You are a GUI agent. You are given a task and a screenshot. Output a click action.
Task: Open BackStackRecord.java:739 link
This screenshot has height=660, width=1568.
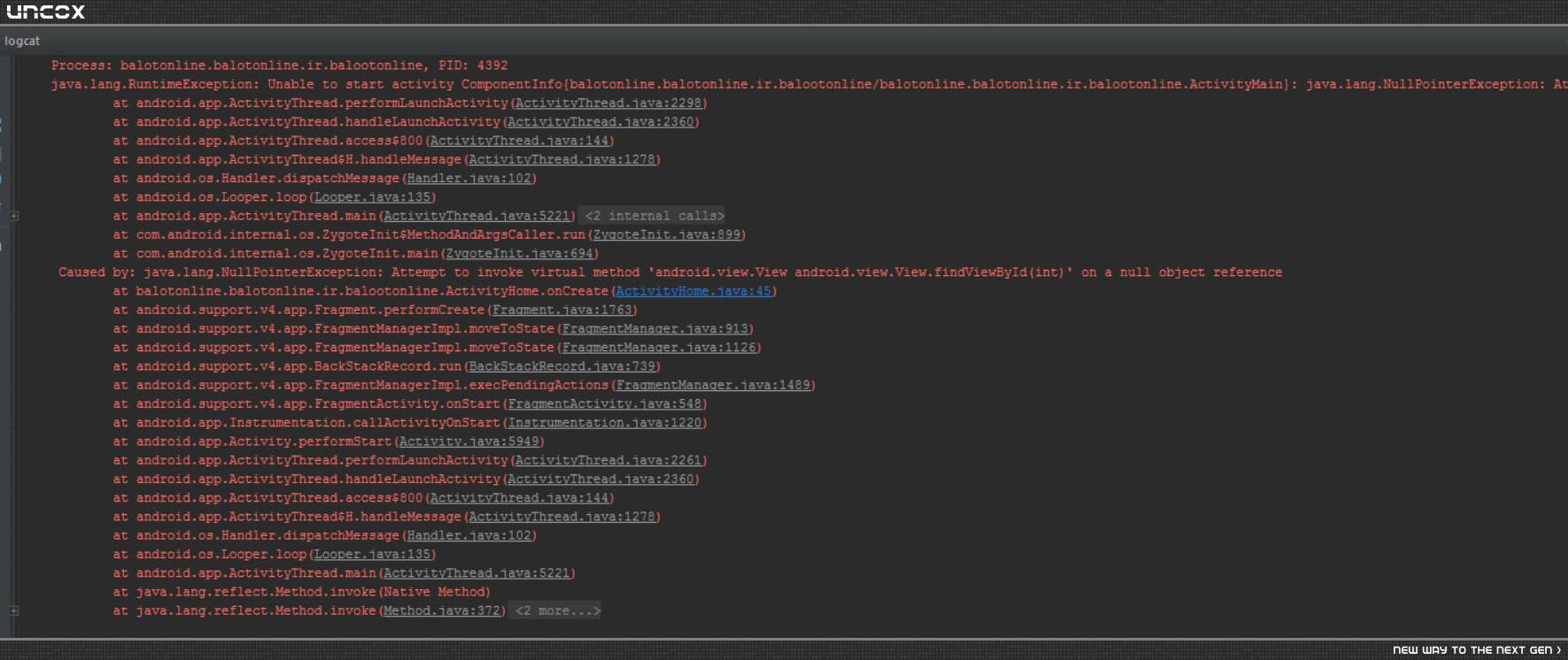coord(562,366)
